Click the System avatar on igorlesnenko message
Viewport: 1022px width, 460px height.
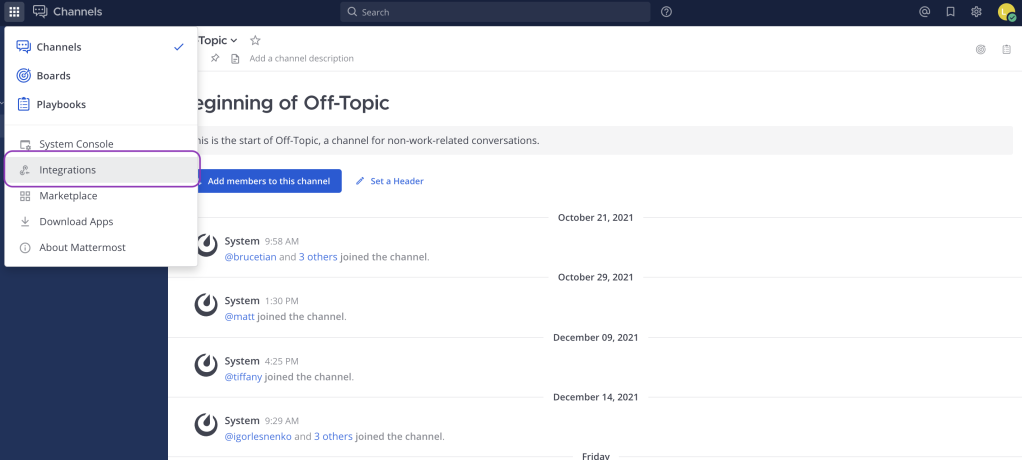point(206,425)
